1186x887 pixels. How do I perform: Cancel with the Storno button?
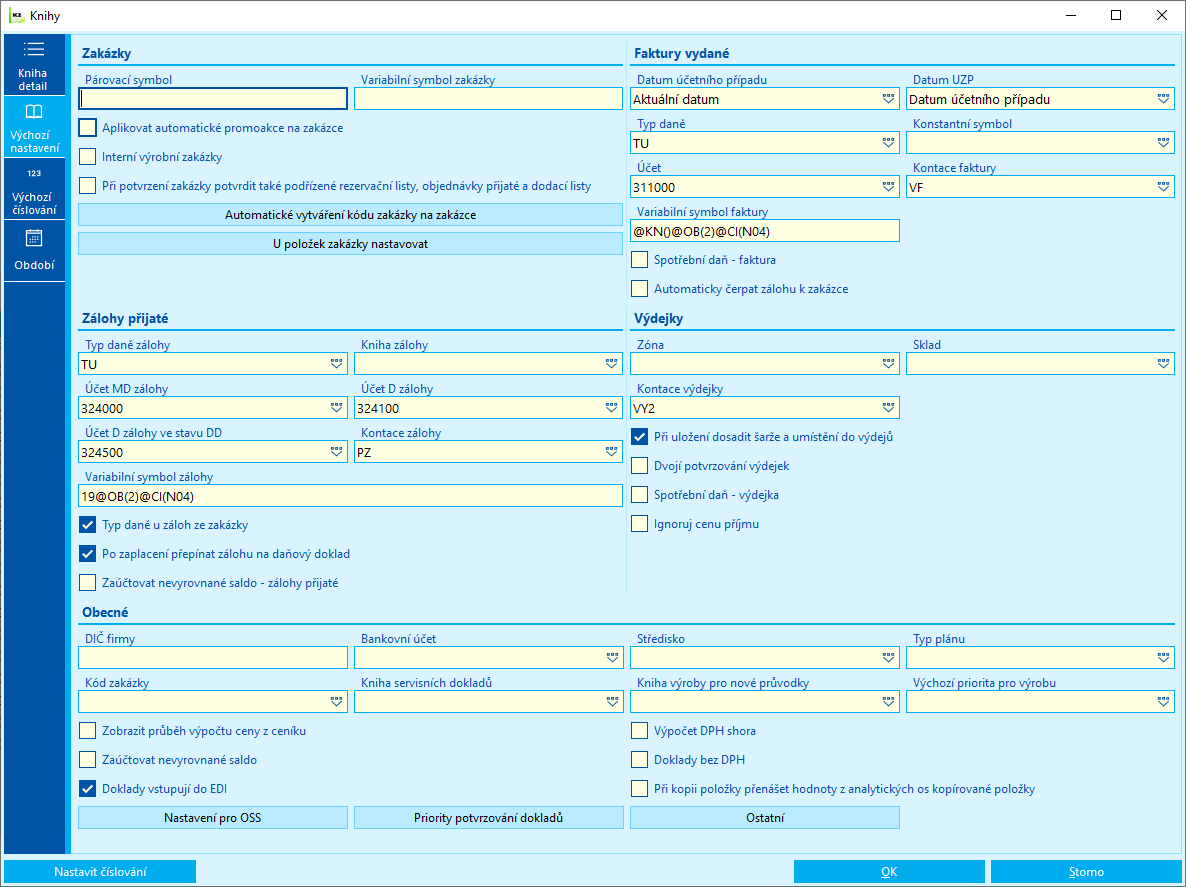pyautogui.click(x=1085, y=872)
